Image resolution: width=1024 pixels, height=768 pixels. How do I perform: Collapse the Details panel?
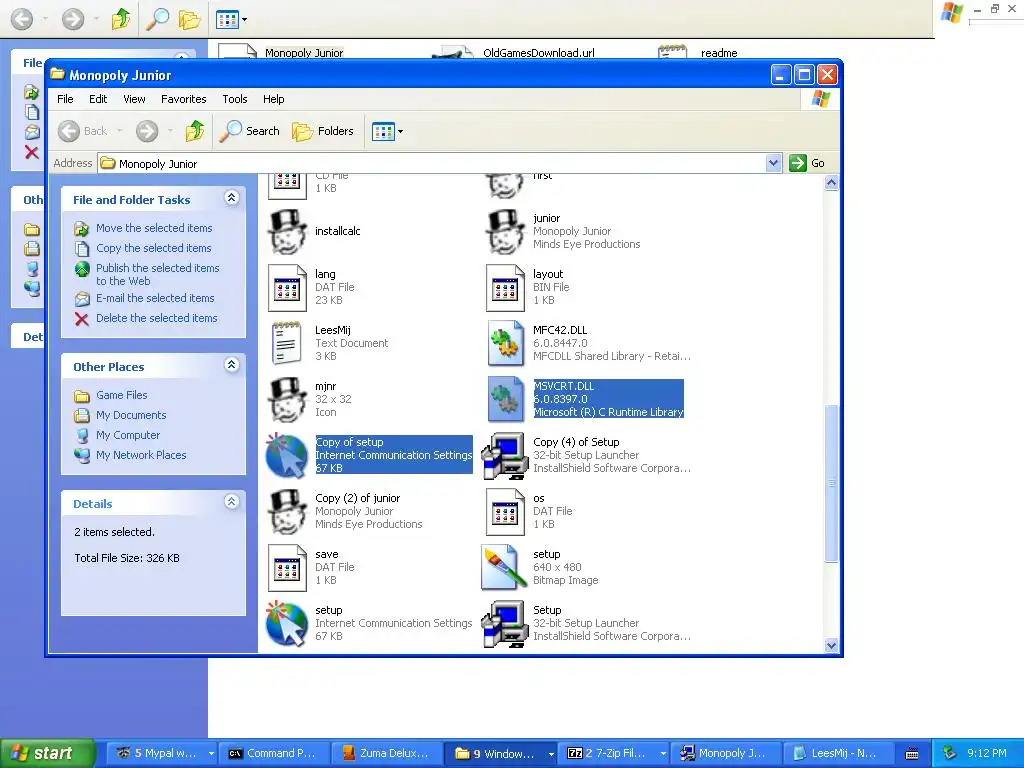point(231,502)
